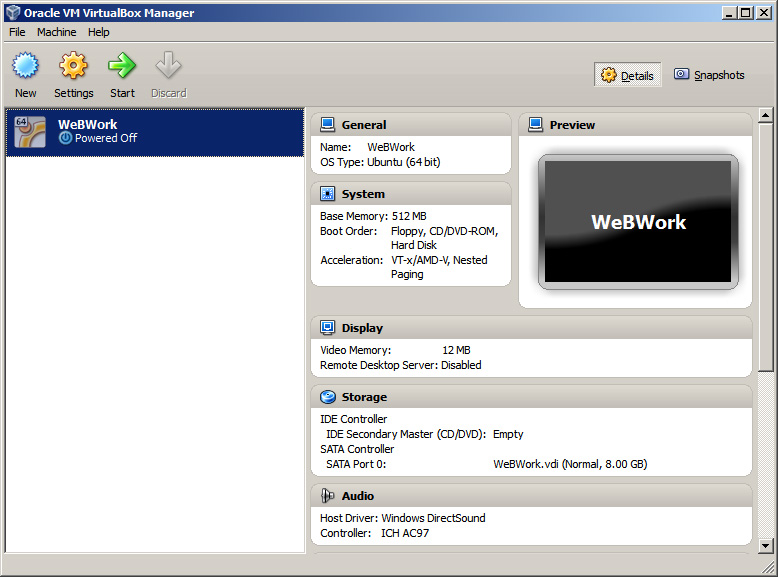This screenshot has height=577, width=778.
Task: Open the File menu
Action: click(17, 32)
